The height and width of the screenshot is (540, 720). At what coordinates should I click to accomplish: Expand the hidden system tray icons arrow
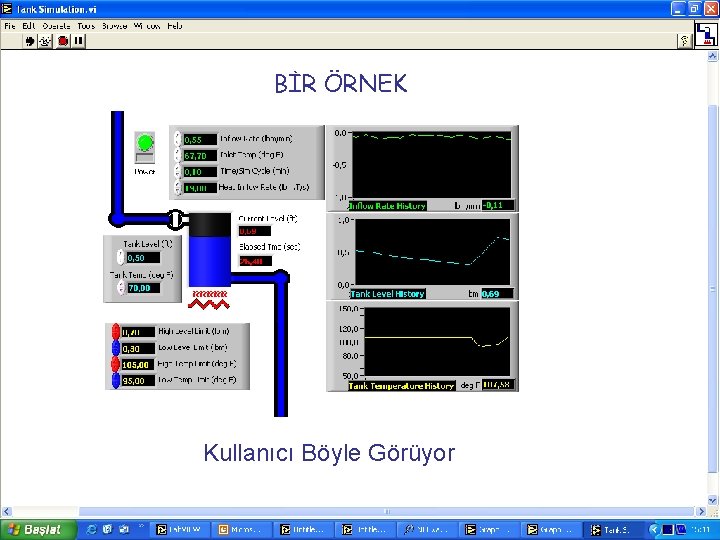(654, 530)
